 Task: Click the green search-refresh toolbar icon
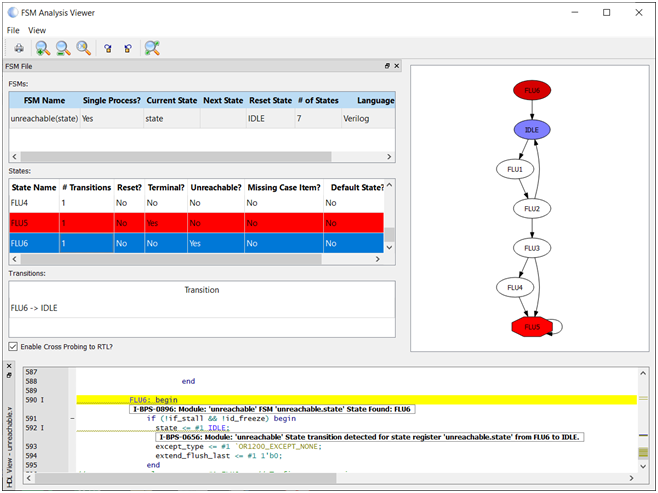[x=152, y=48]
